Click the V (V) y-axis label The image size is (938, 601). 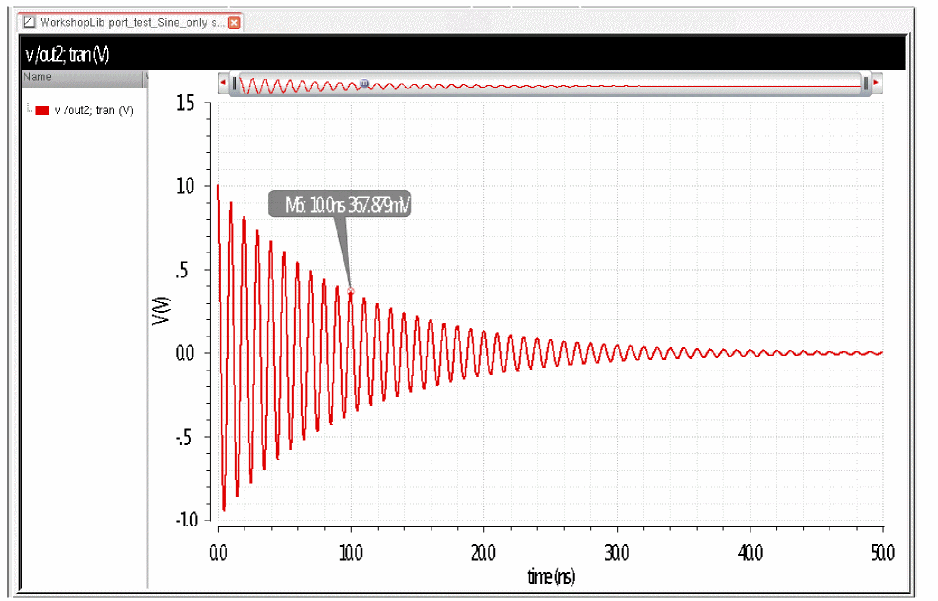point(162,311)
